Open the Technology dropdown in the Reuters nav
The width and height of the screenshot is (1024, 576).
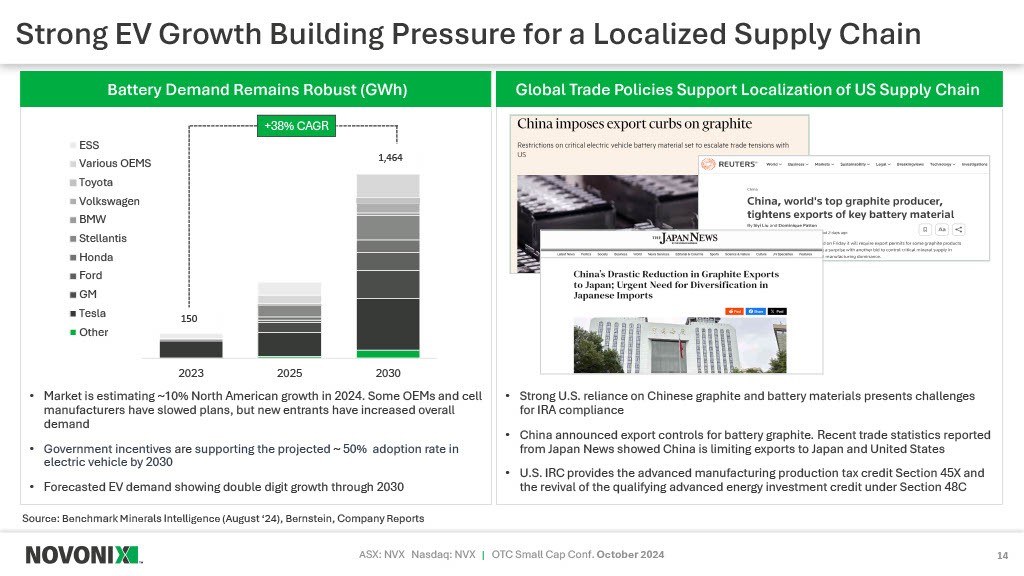[943, 165]
